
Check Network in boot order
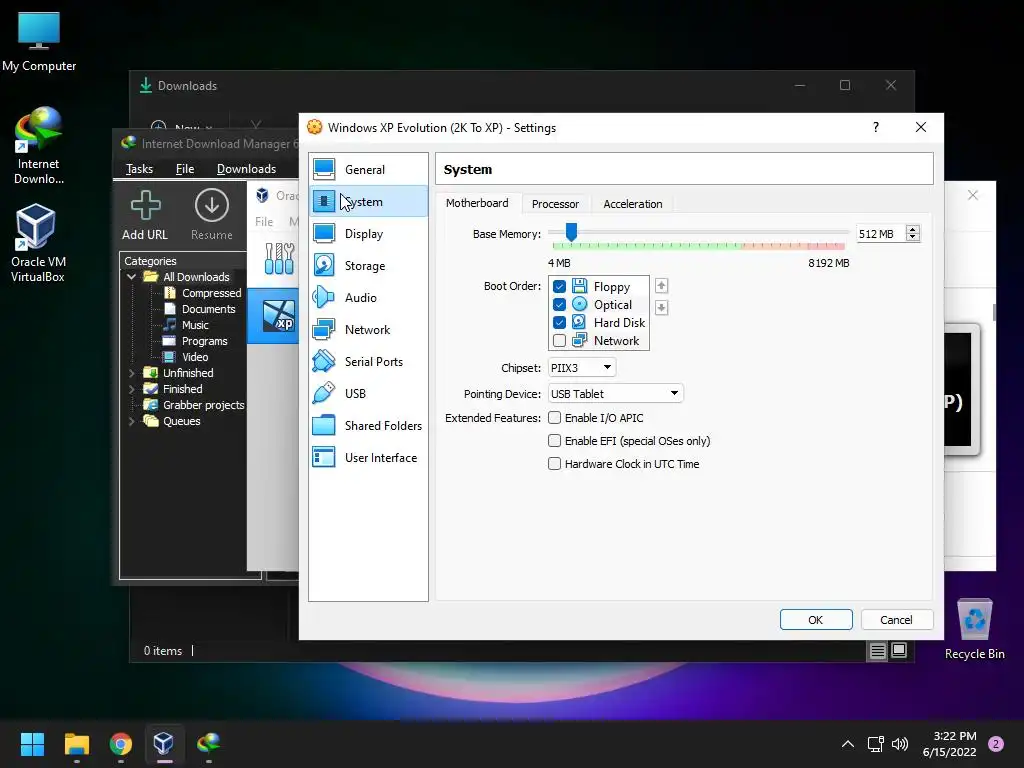pyautogui.click(x=559, y=340)
